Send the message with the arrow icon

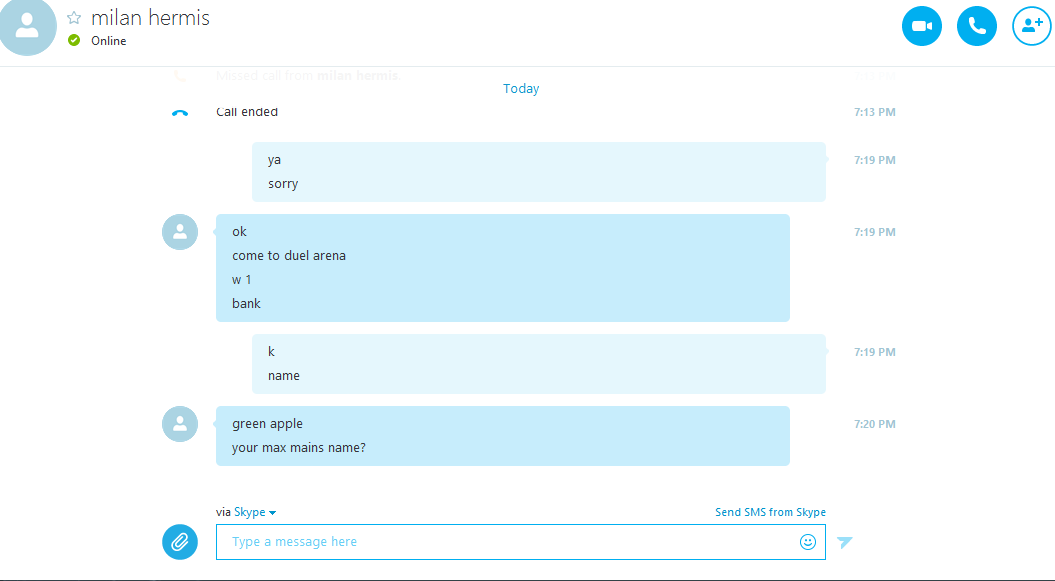[x=844, y=542]
